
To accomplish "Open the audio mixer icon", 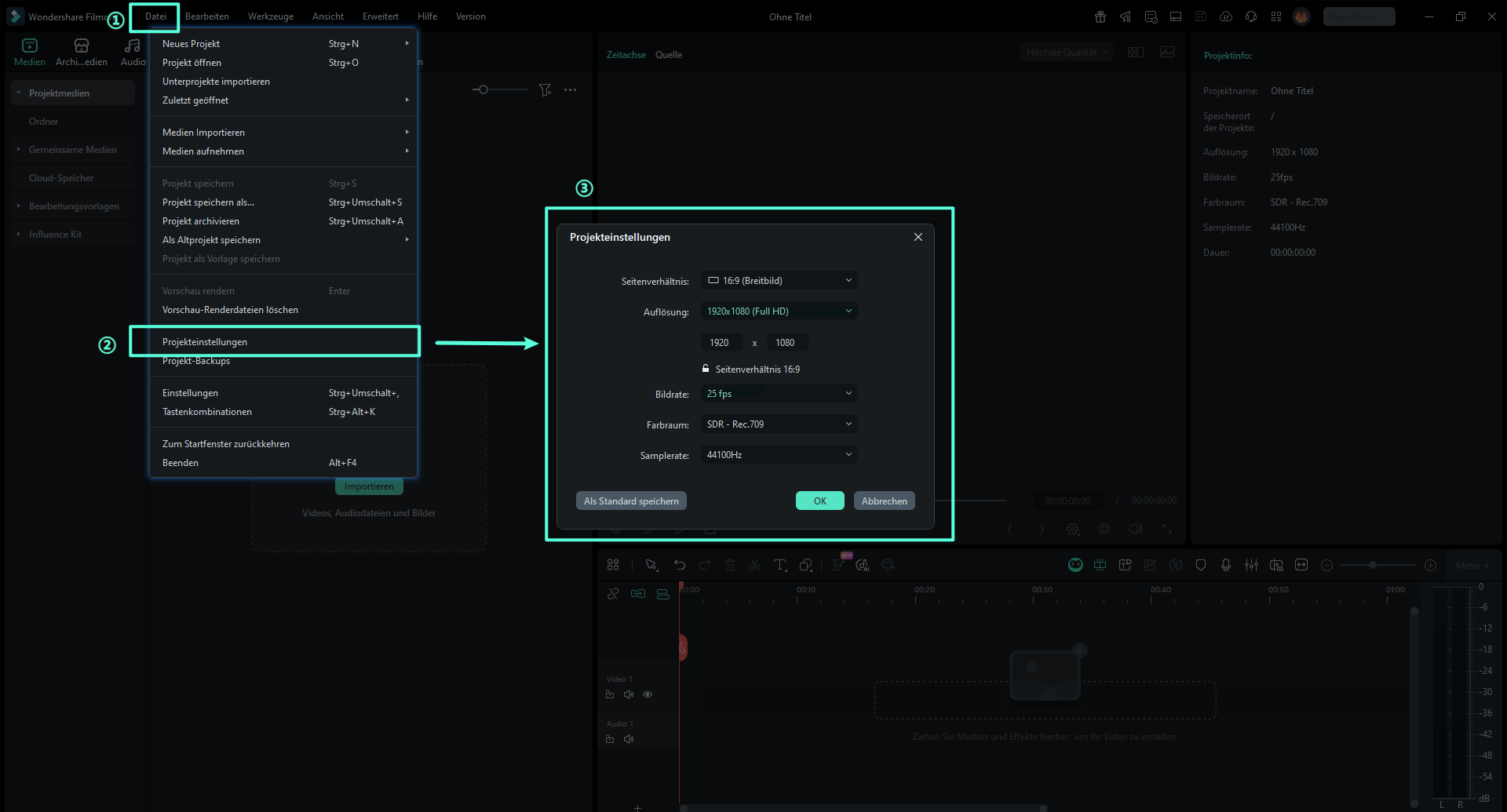I will point(1251,565).
